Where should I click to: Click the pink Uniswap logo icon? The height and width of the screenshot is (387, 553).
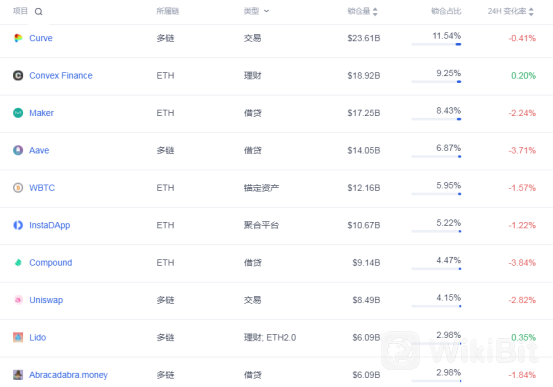click(x=18, y=300)
